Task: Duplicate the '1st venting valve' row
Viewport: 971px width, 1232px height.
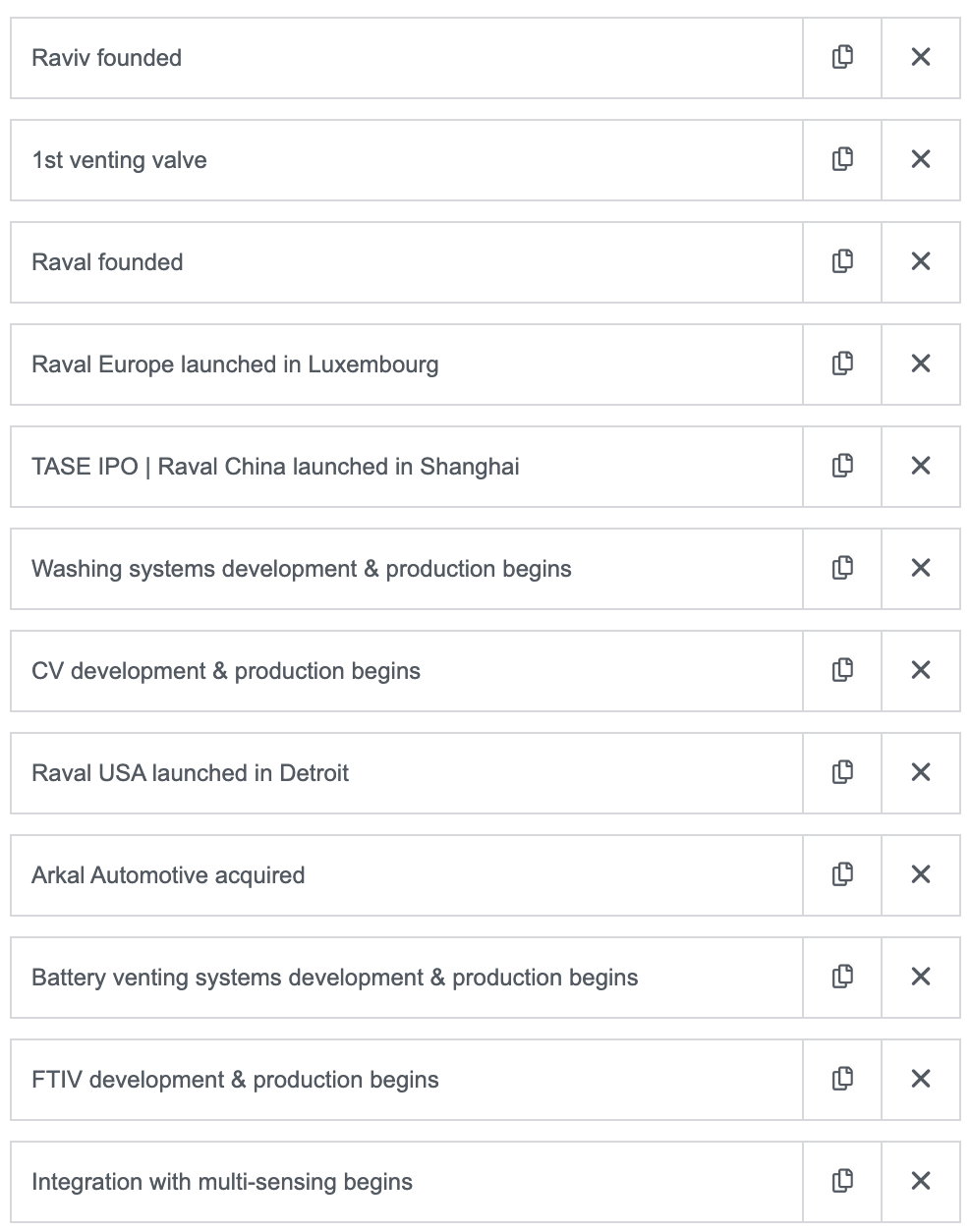Action: [x=842, y=159]
